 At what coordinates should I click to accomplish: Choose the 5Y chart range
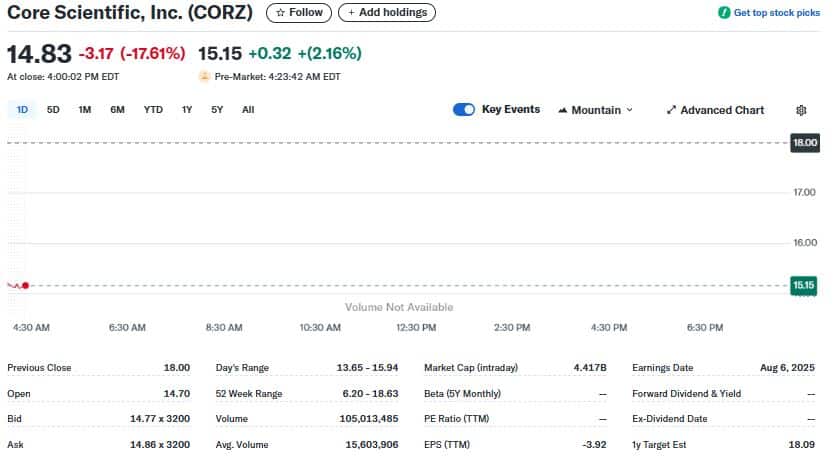click(x=217, y=110)
